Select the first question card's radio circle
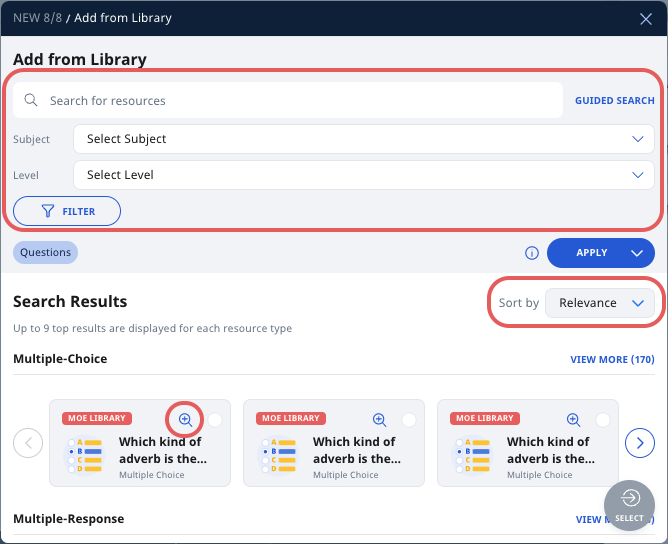This screenshot has height=544, width=668. coord(215,420)
